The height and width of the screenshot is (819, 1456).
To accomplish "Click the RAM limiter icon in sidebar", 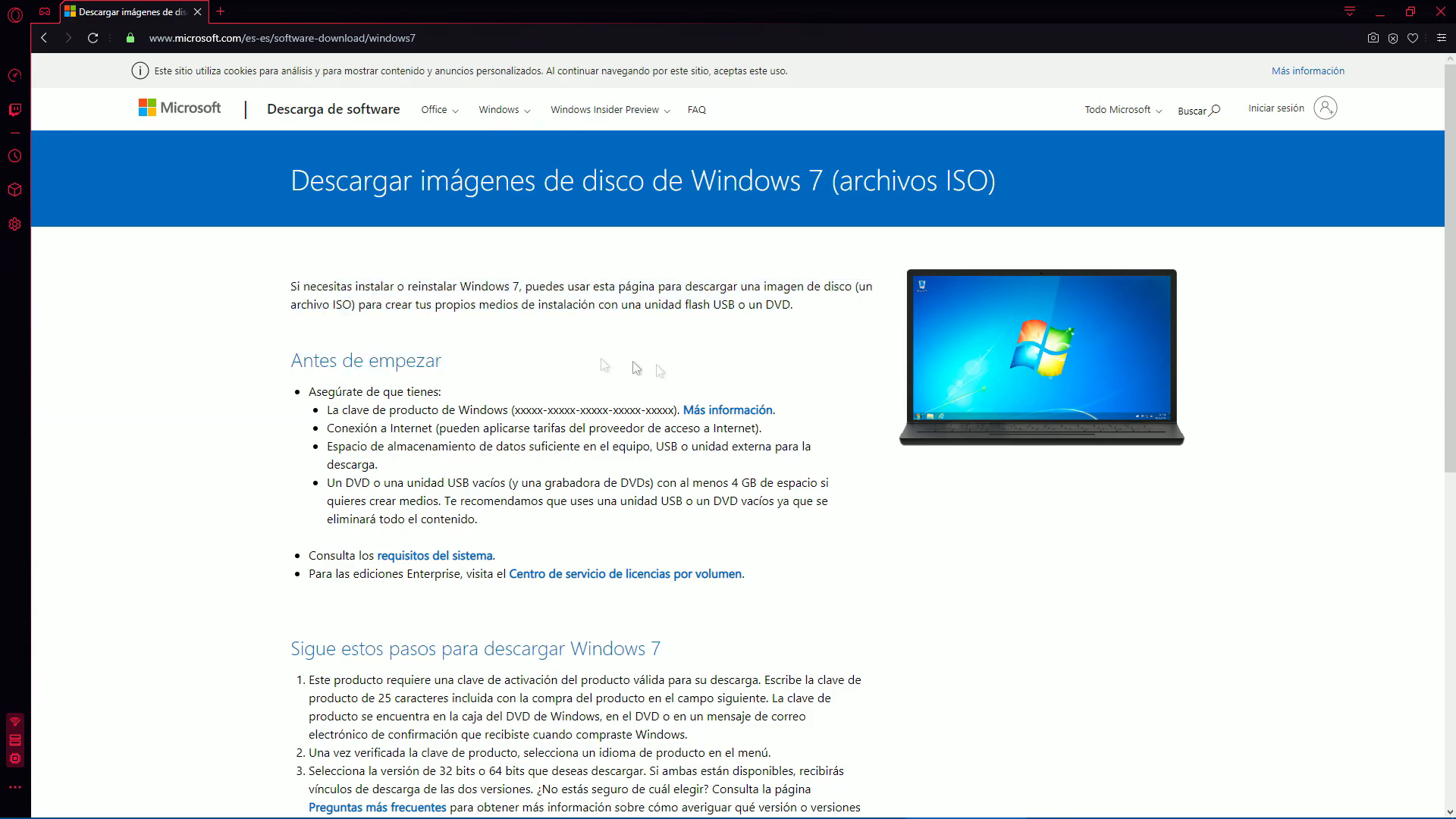I will tap(15, 740).
